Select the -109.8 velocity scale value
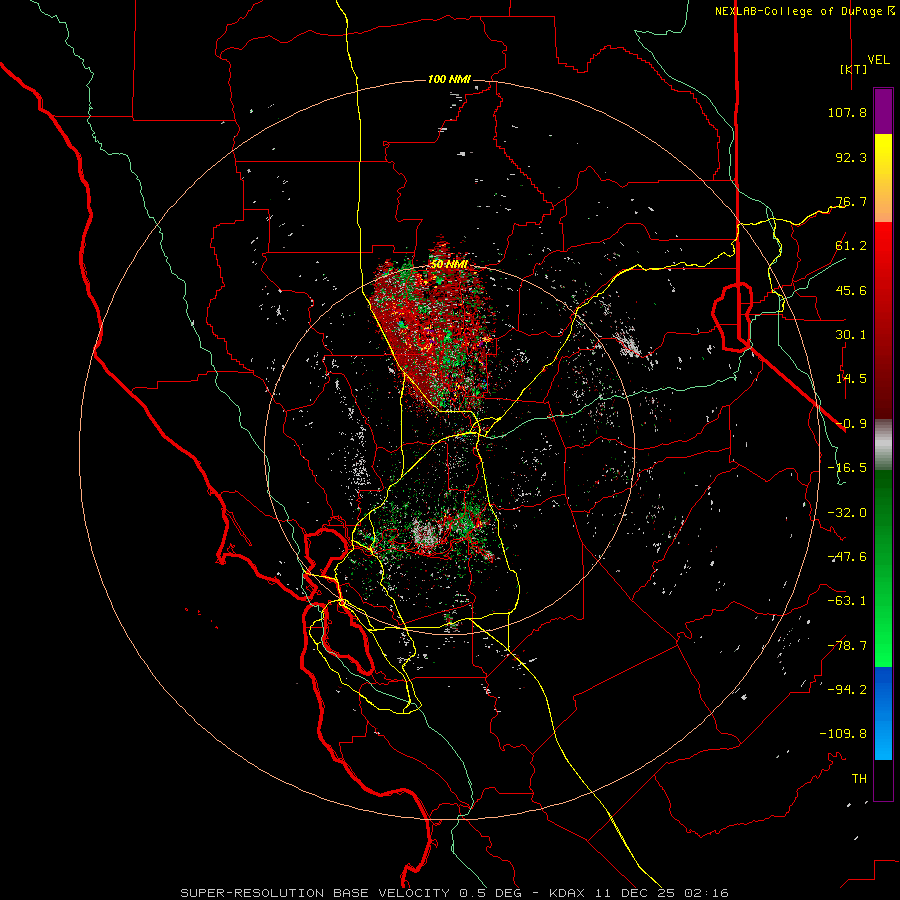 coord(843,734)
